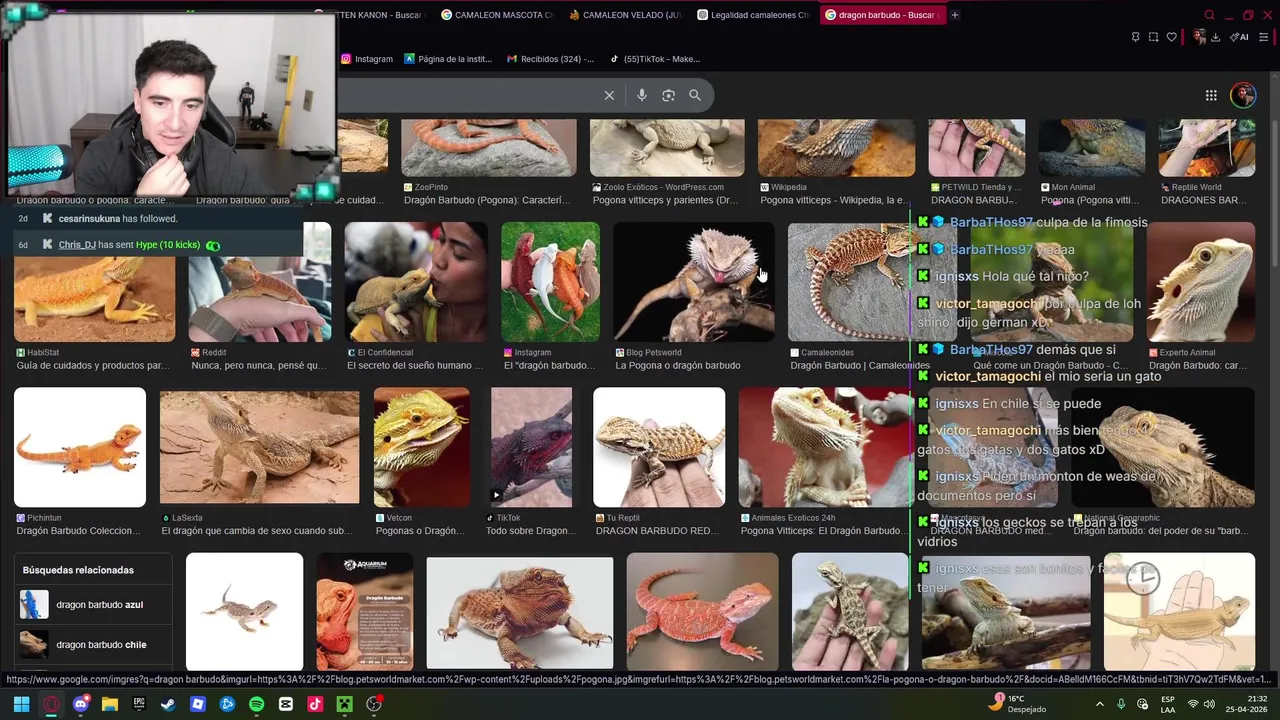Screen dimensions: 1280x720
Task: Open the Roblox taskbar icon
Action: 198,704
